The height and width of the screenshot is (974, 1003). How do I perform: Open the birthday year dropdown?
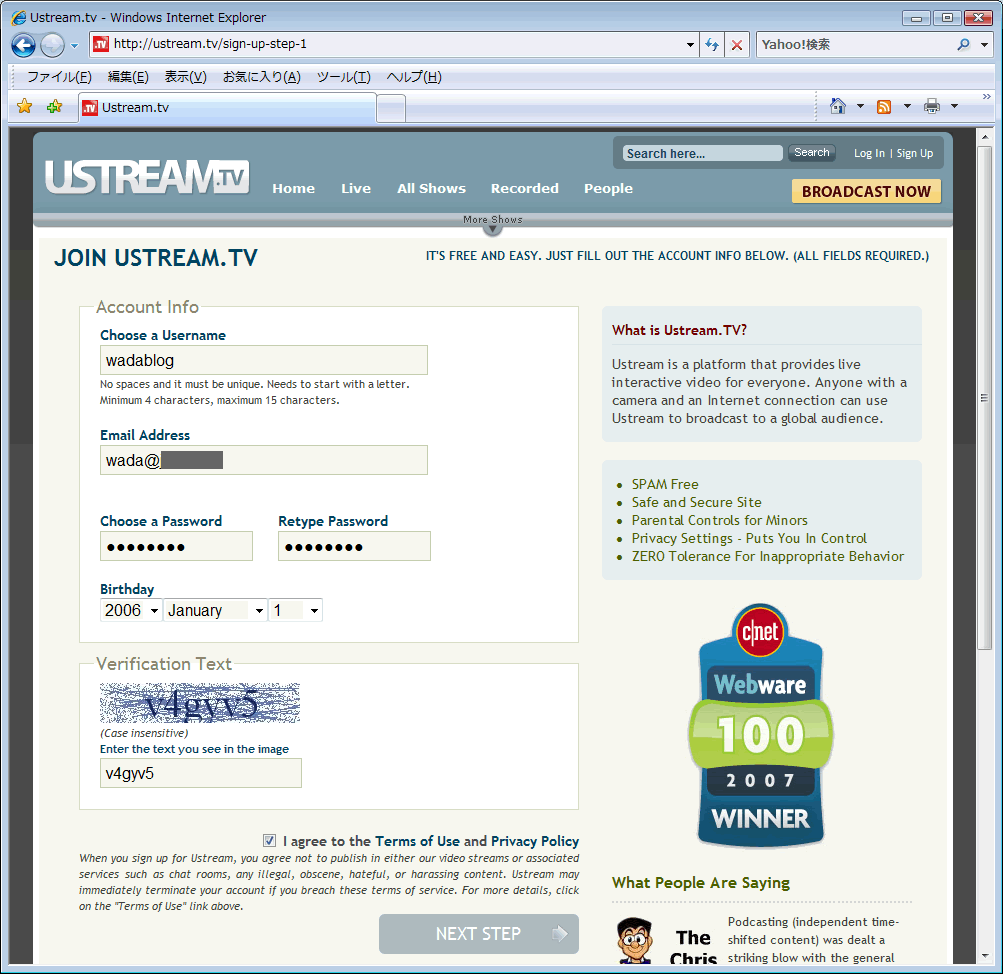point(131,610)
